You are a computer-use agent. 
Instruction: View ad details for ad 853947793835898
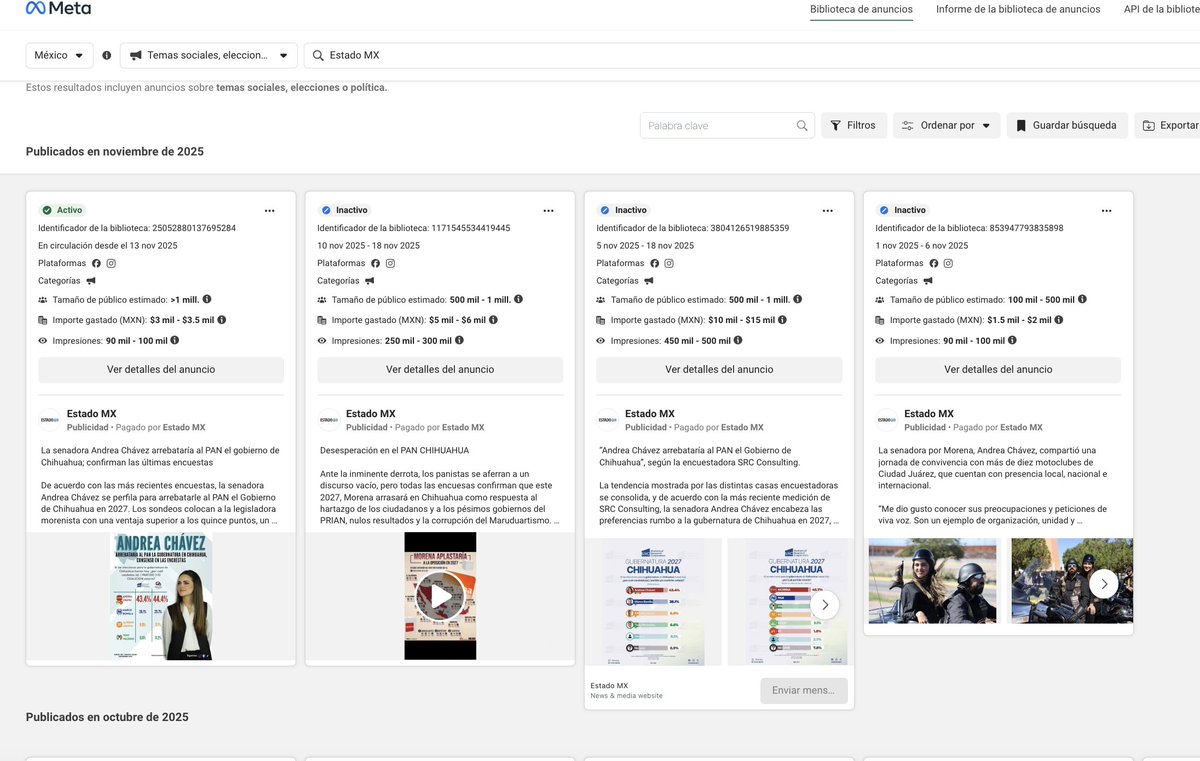click(998, 369)
